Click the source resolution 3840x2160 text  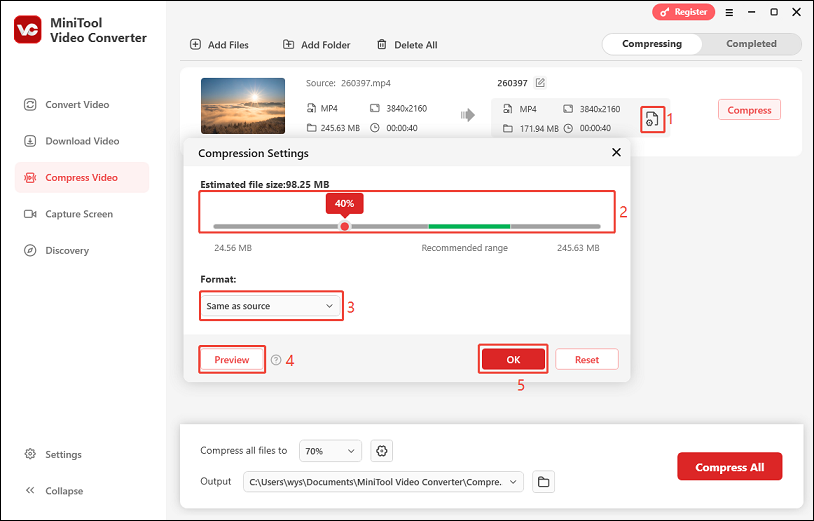(406, 108)
